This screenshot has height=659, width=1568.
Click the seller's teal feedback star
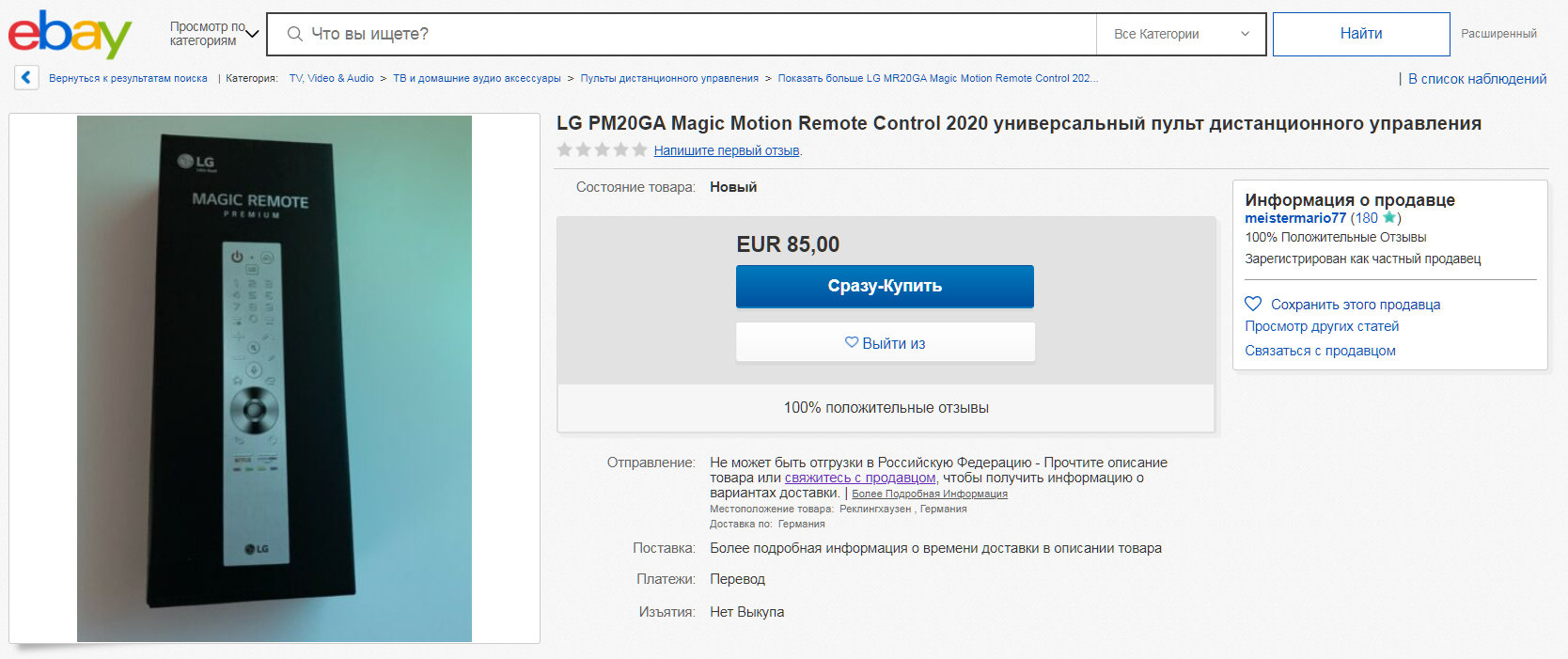point(1388,218)
